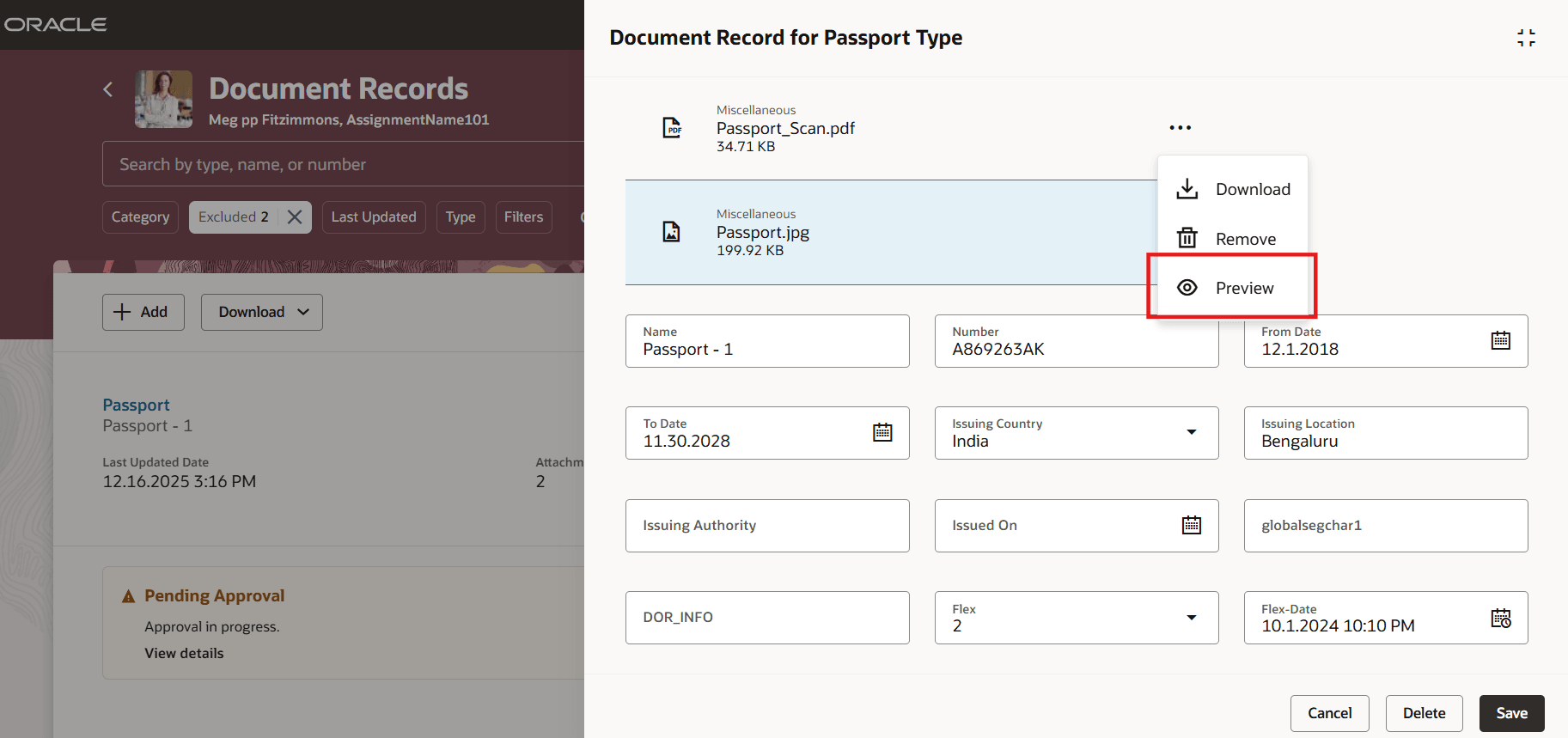1568x738 pixels.
Task: Select the Passport_Scan.pdf file name
Action: pyautogui.click(x=785, y=128)
